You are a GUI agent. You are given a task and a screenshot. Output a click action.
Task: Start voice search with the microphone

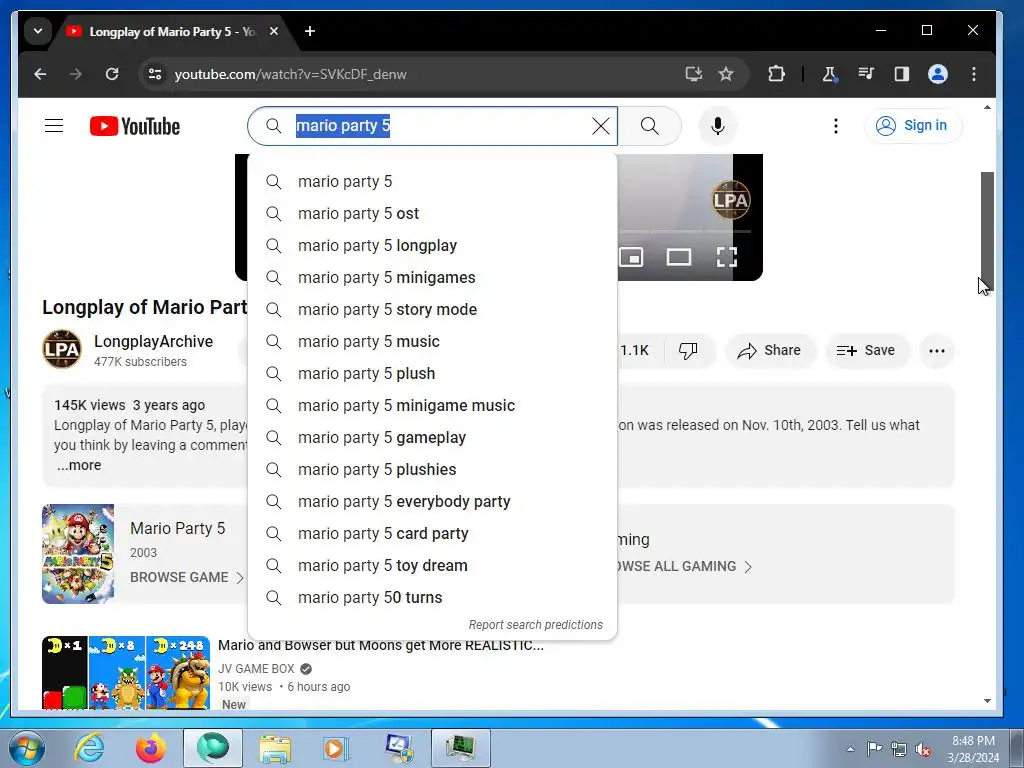718,126
